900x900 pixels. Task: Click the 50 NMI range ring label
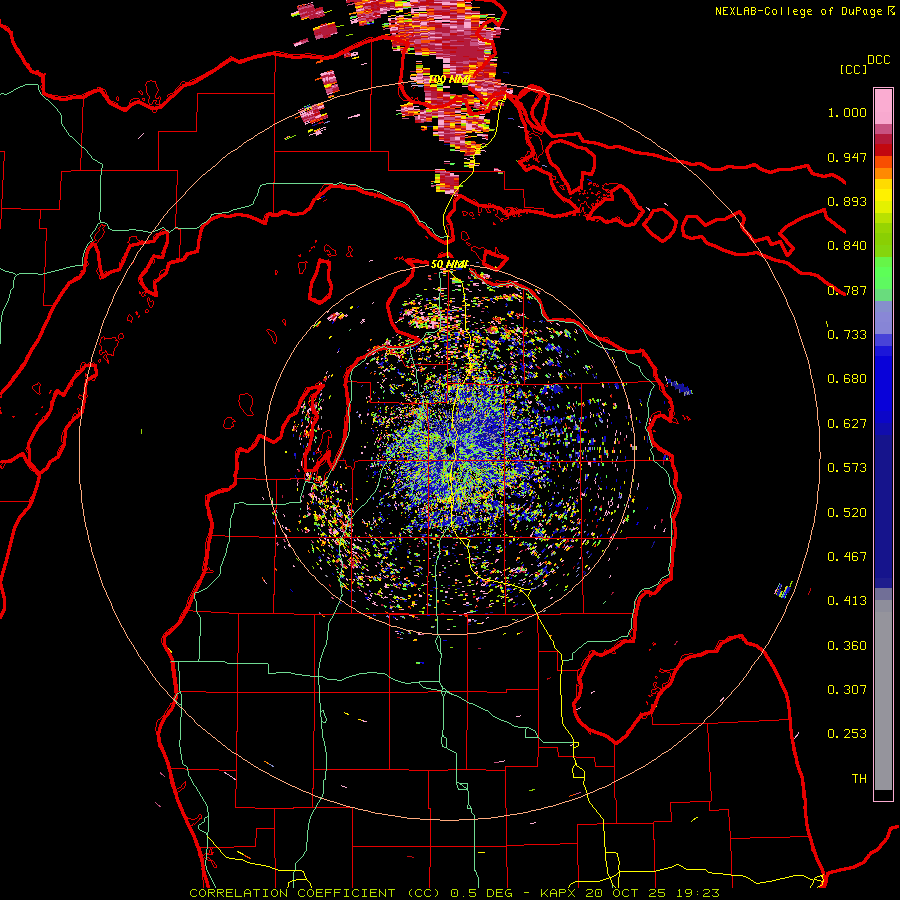[x=449, y=264]
